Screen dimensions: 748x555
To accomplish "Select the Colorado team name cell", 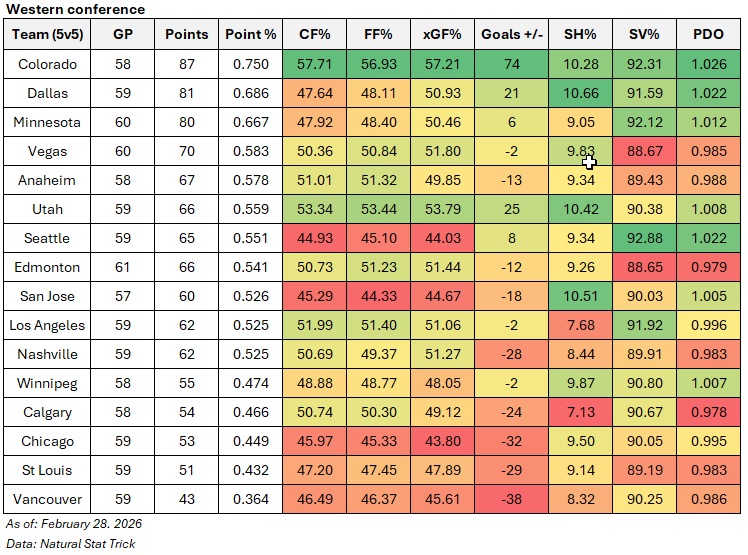I will tap(47, 64).
